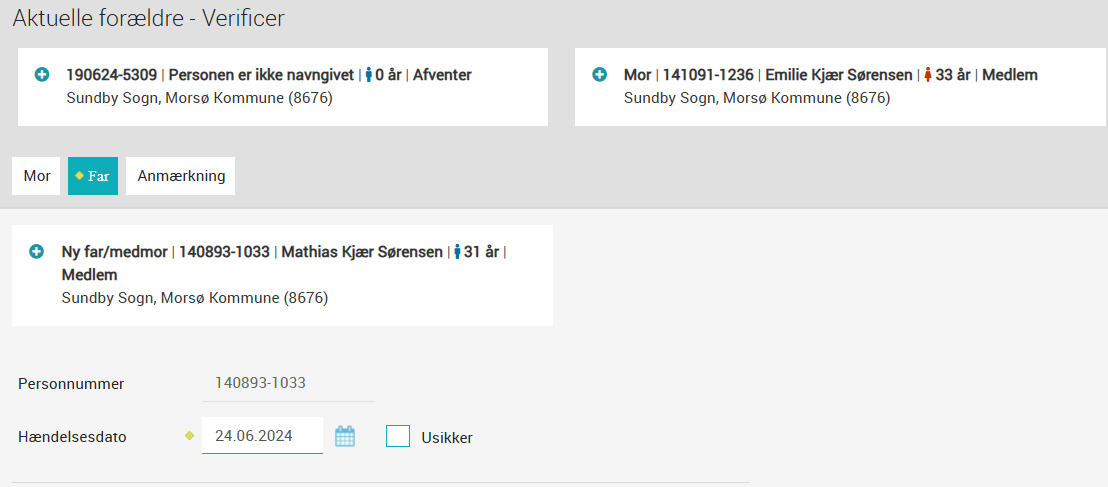Image resolution: width=1108 pixels, height=487 pixels.
Task: Tick the Usikker checkbox
Action: tap(398, 436)
